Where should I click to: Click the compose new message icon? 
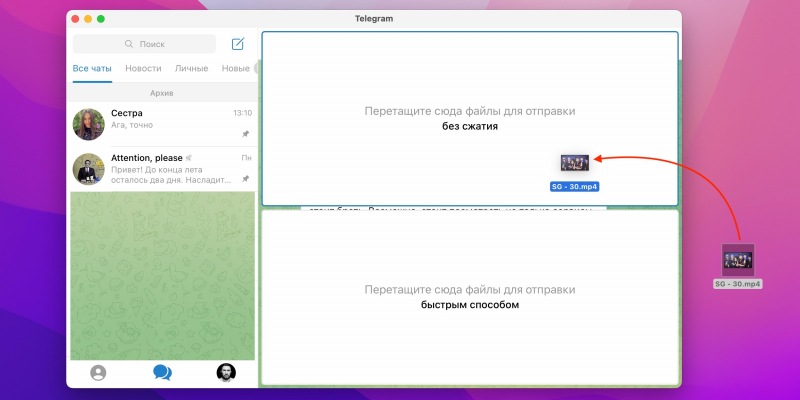coord(238,44)
